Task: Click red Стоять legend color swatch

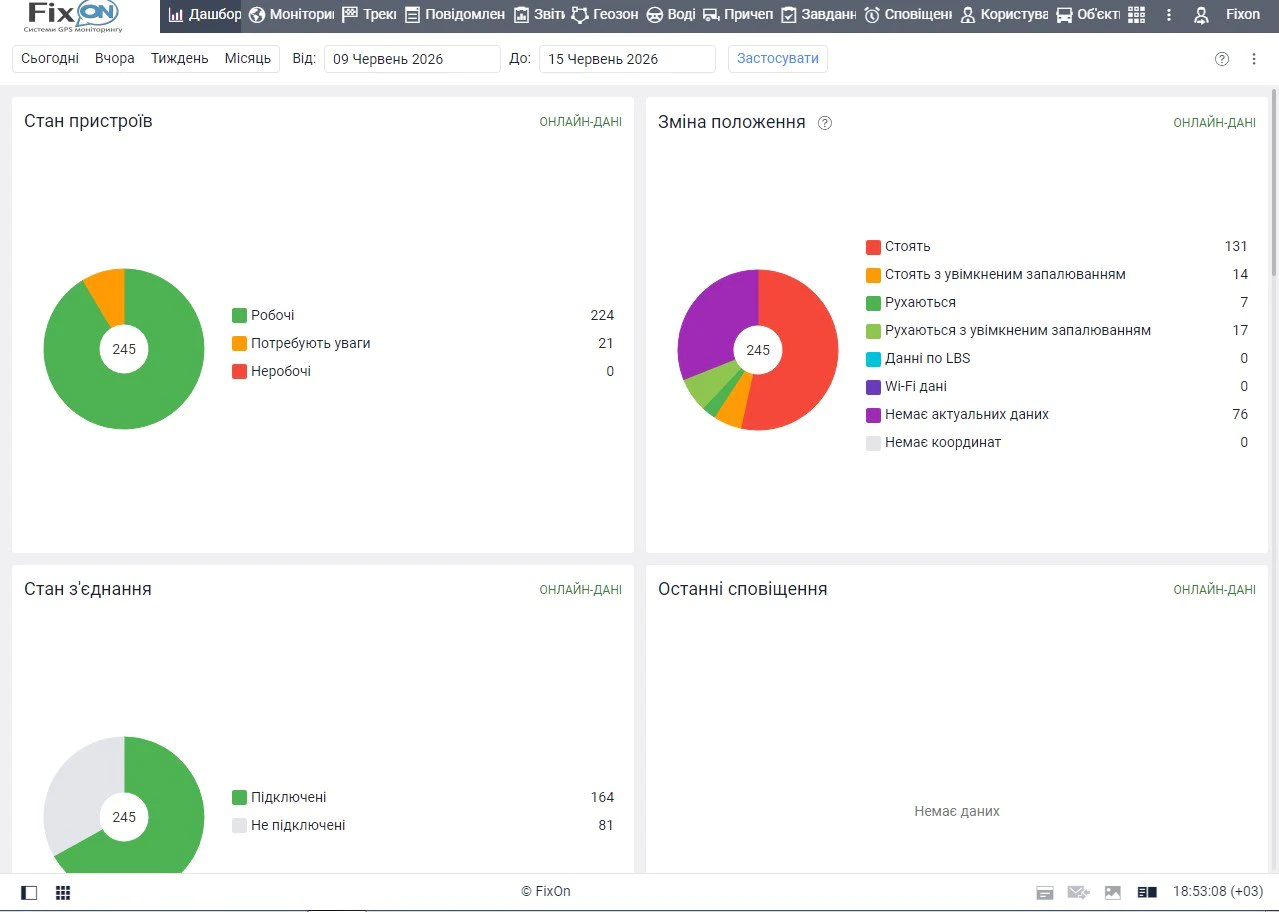Action: tap(873, 246)
